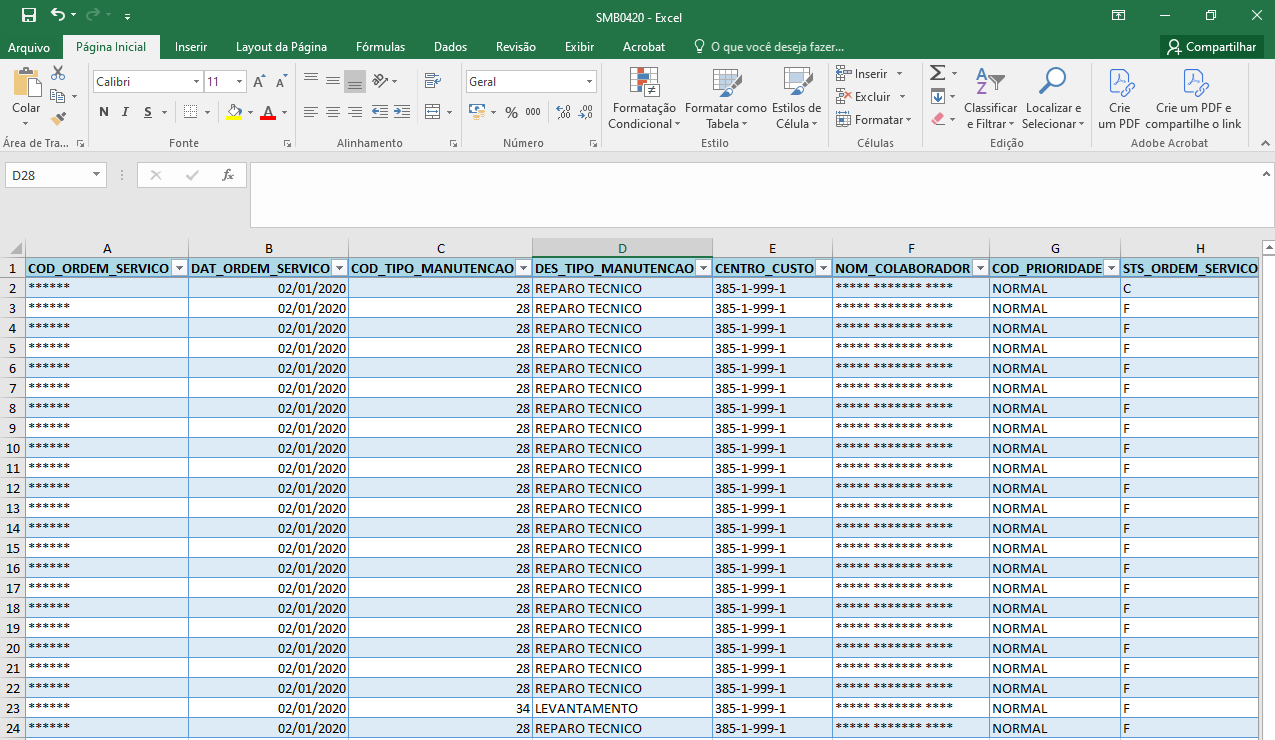Open the Arquivo tab
The image size is (1275, 740).
point(29,47)
